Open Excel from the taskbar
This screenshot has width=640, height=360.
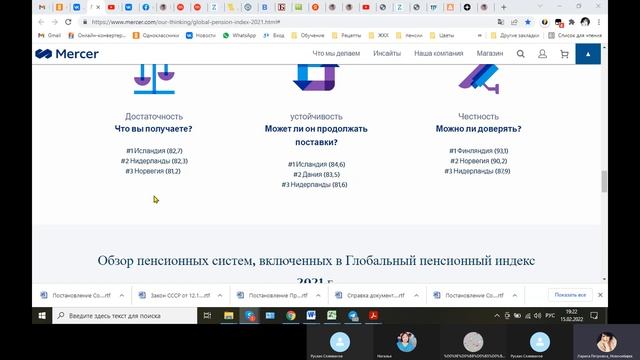click(332, 316)
